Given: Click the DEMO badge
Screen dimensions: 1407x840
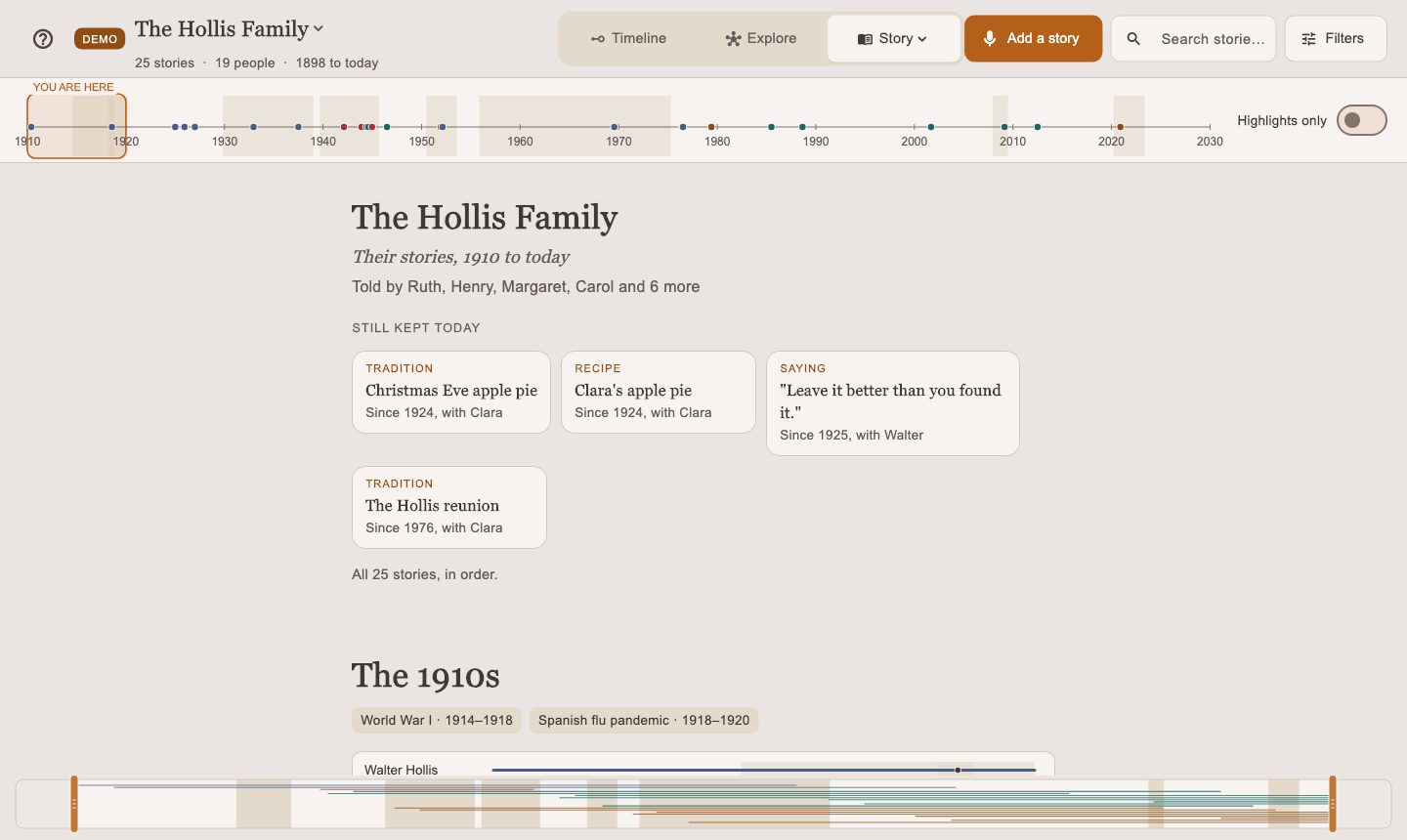Looking at the screenshot, I should point(100,39).
